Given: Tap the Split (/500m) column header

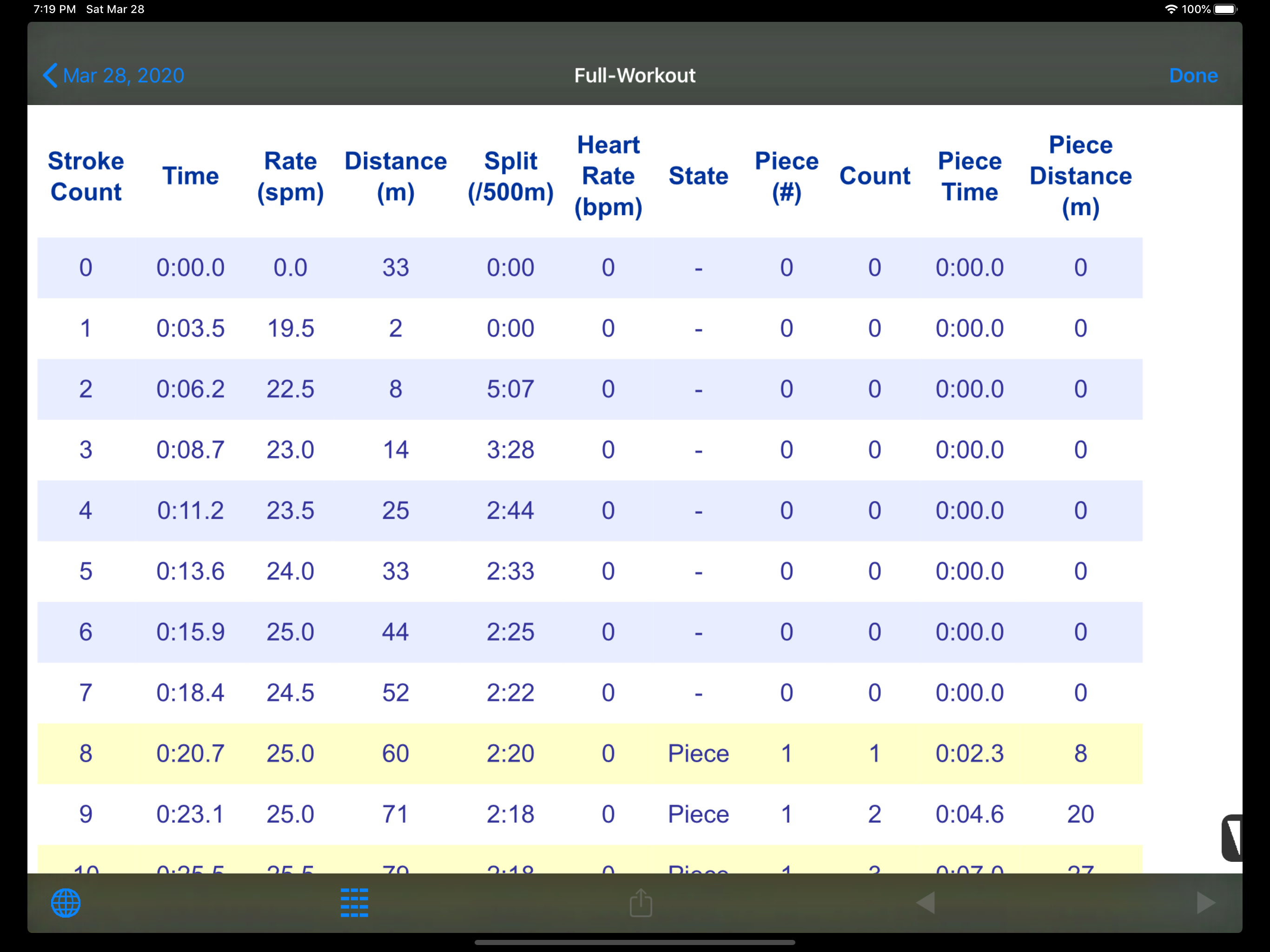Looking at the screenshot, I should coord(510,176).
